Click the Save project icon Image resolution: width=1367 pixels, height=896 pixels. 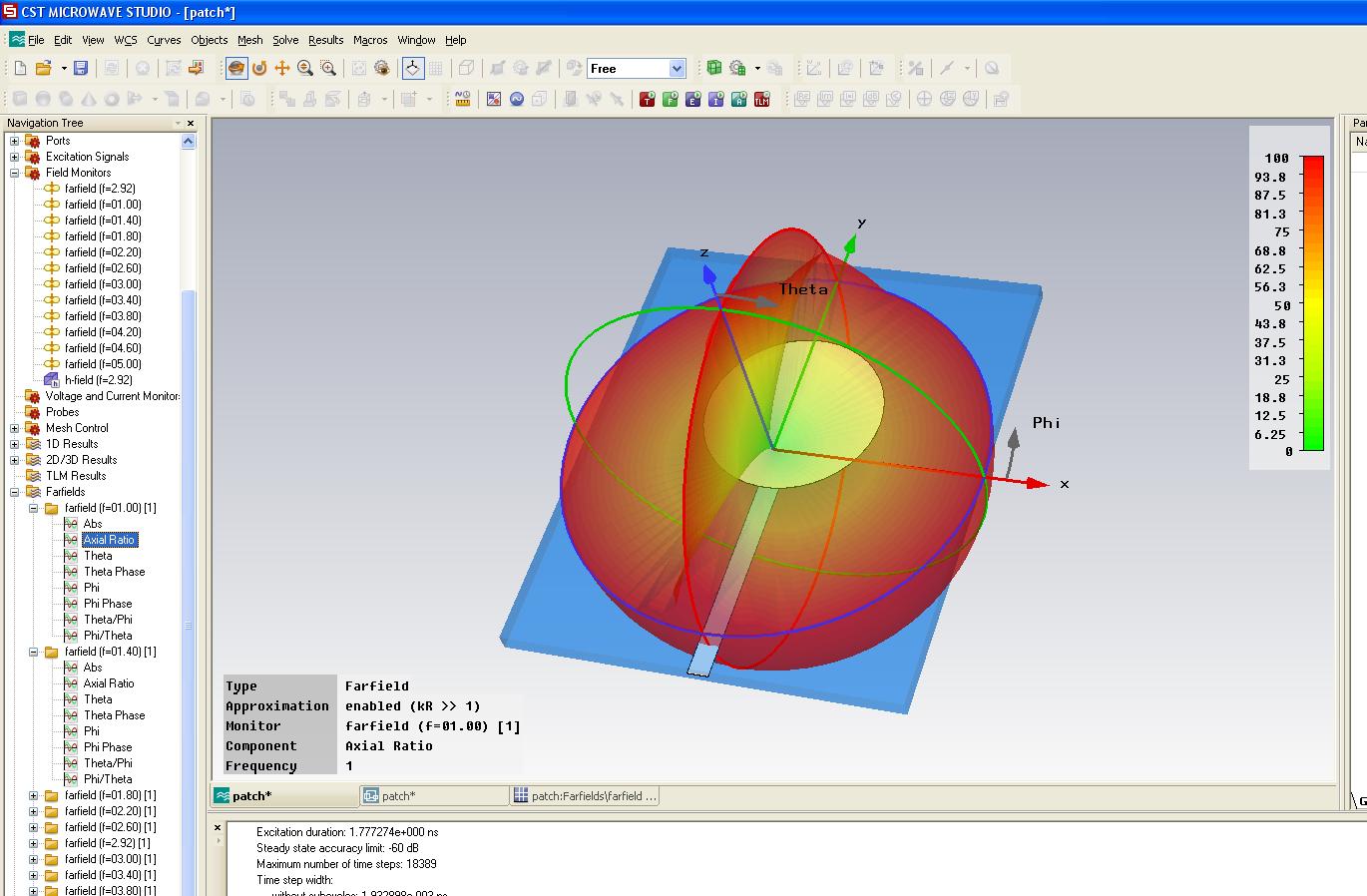coord(81,68)
